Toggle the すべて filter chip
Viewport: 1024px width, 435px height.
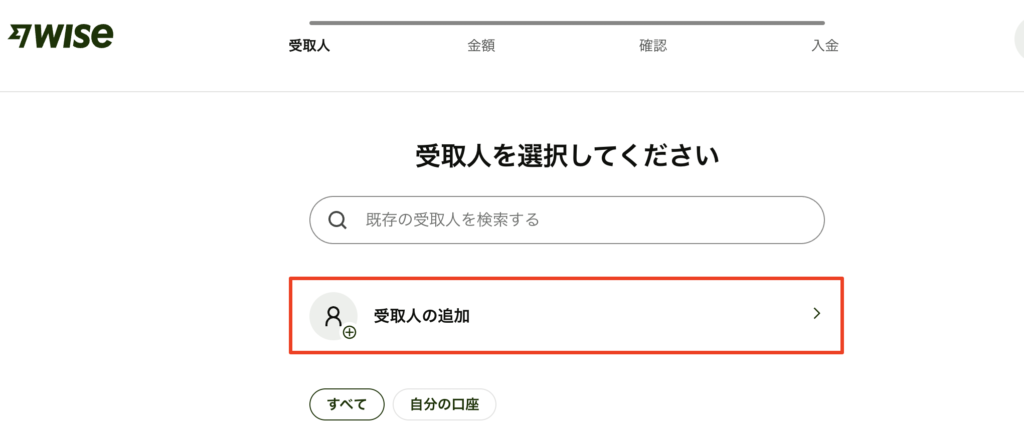coord(347,404)
